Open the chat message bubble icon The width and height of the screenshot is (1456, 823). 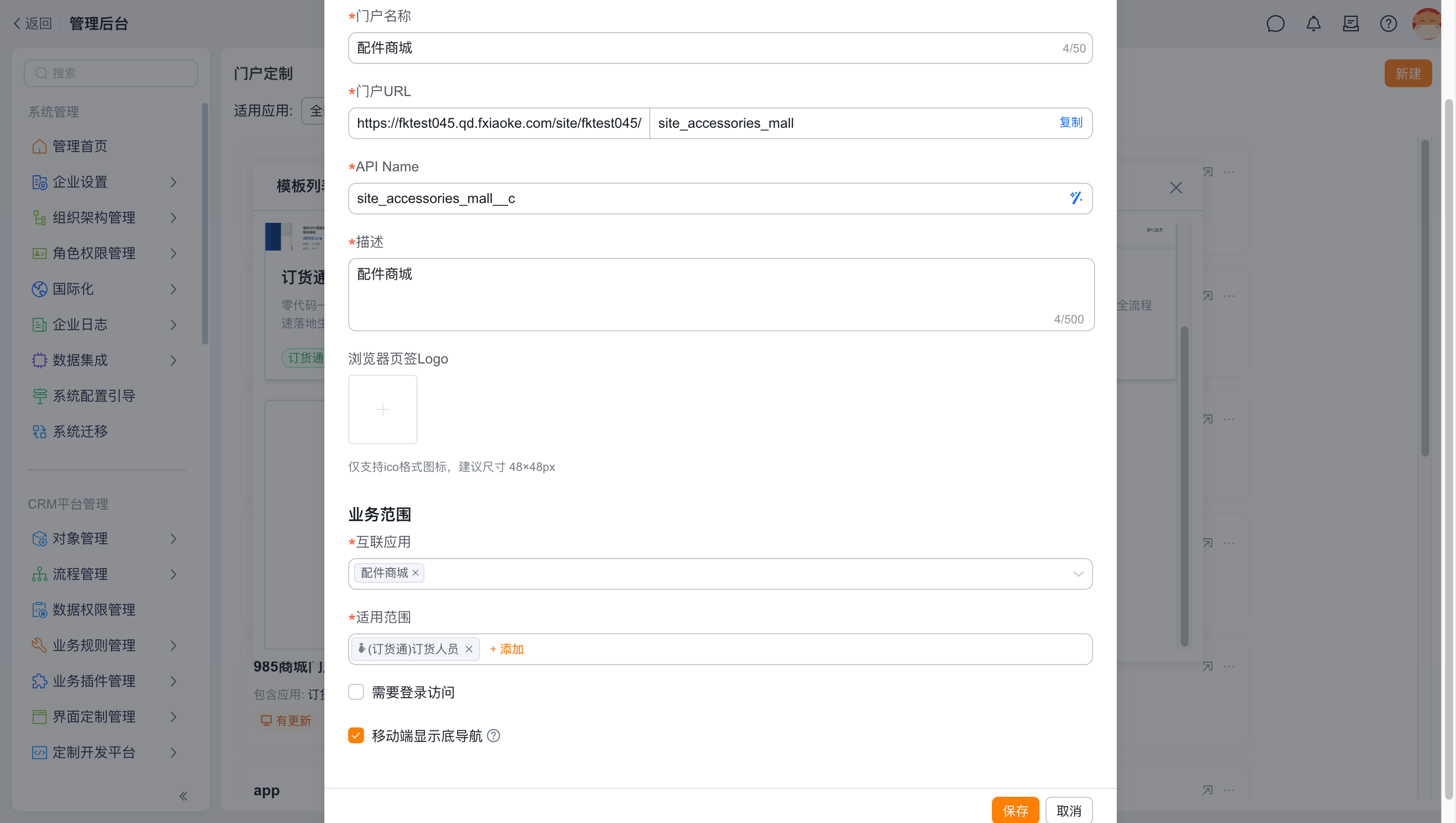click(x=1276, y=24)
